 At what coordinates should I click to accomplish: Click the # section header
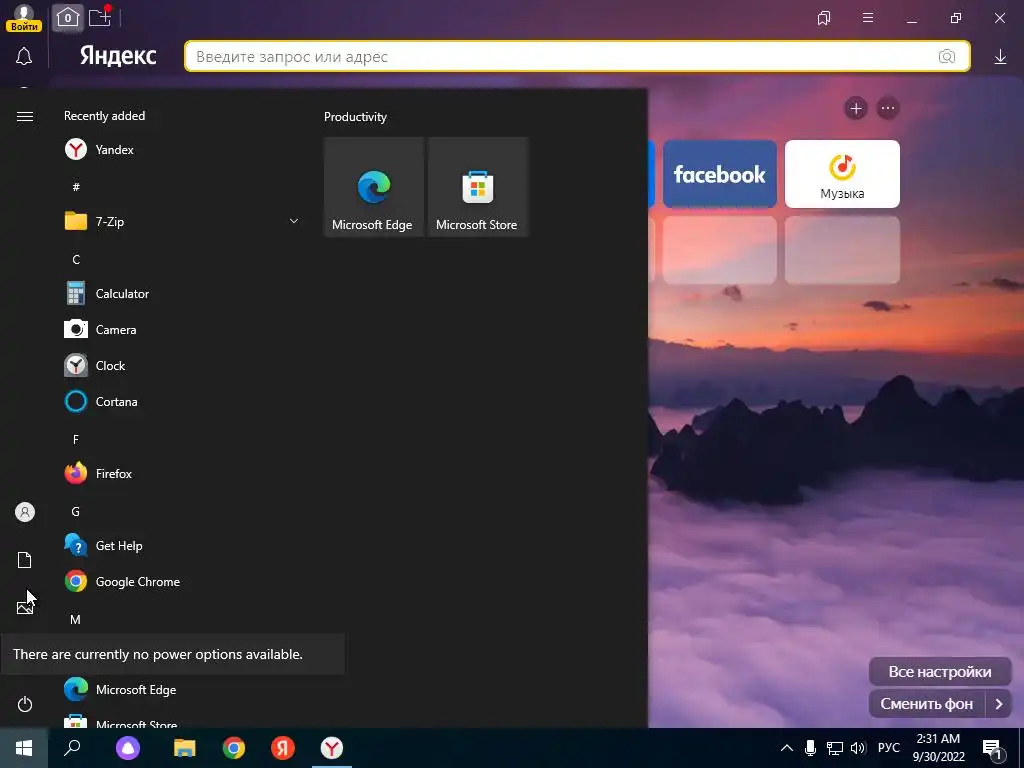tap(76, 187)
